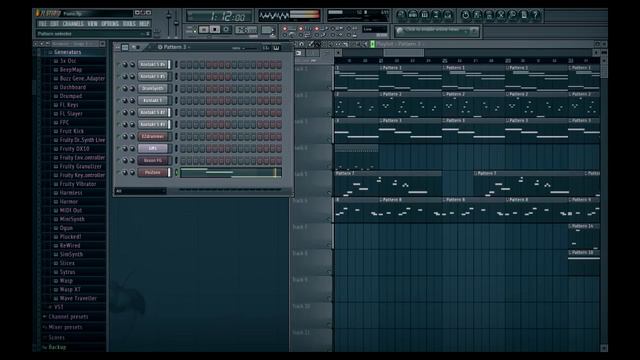The width and height of the screenshot is (640, 360).
Task: Click the PoiZone piano roll preview strip
Action: click(231, 173)
